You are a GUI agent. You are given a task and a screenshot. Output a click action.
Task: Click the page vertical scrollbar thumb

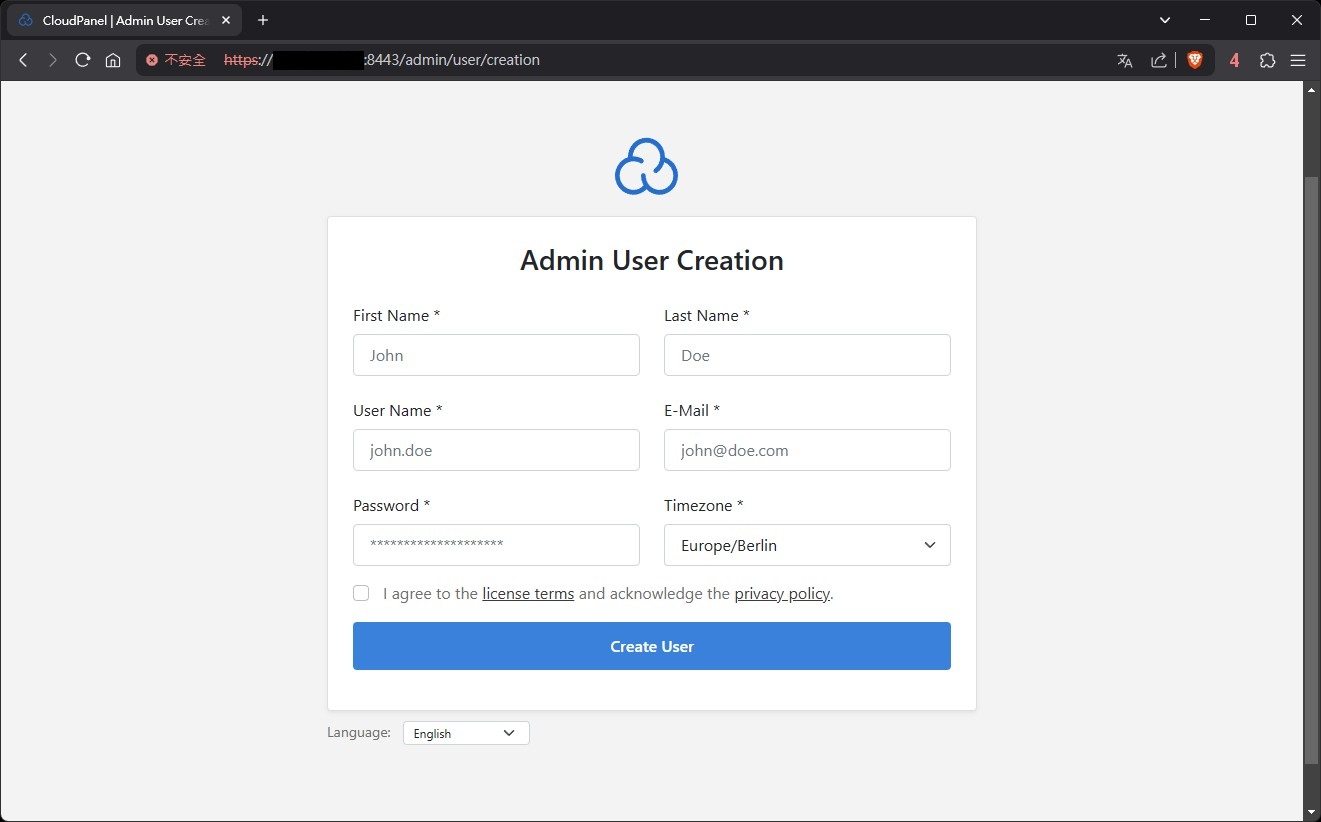1312,470
